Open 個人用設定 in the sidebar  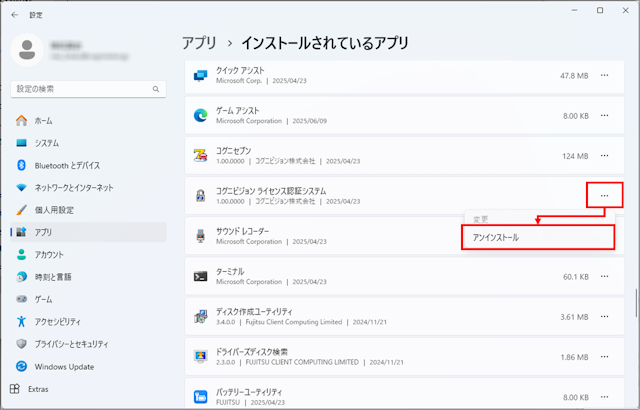tap(88, 210)
